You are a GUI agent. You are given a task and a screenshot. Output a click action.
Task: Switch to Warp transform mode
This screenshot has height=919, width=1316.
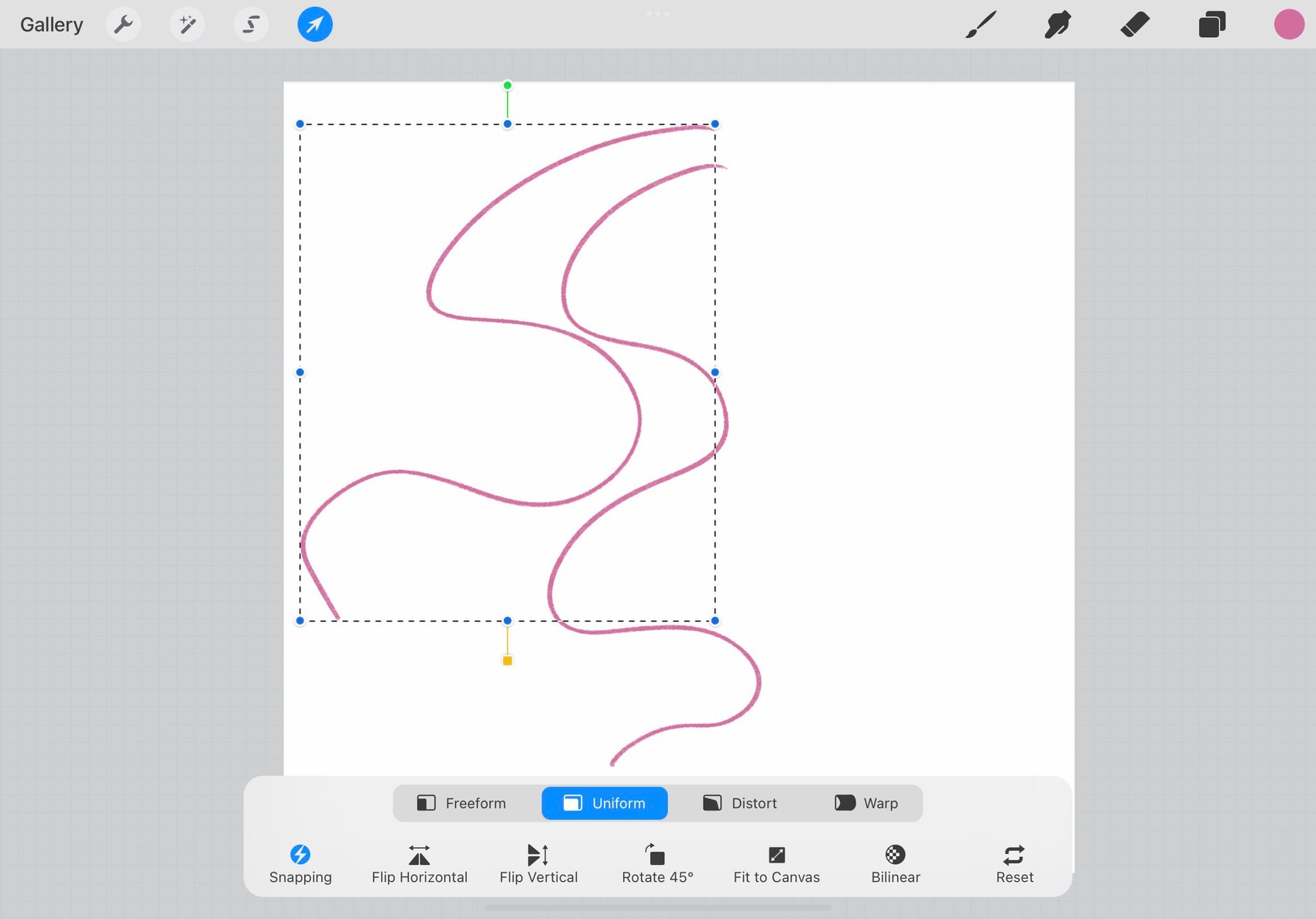(x=866, y=803)
